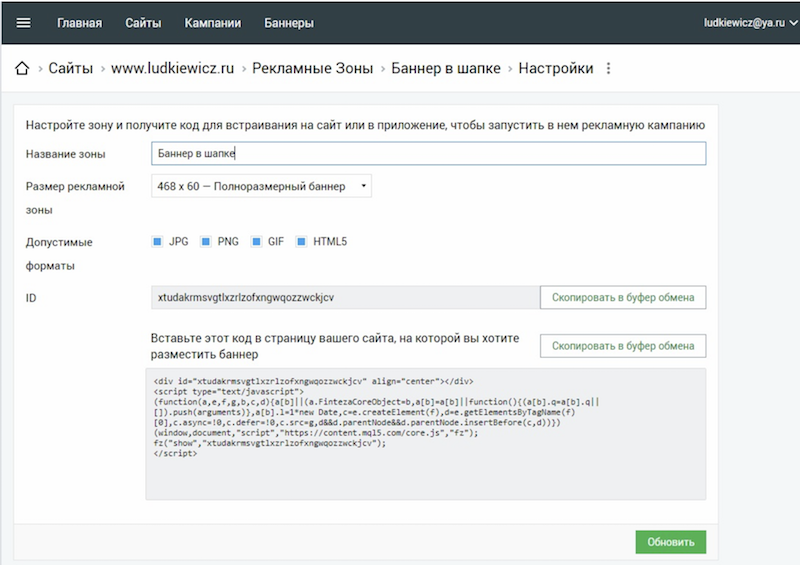This screenshot has width=800, height=565.
Task: Focus the Название зоны input field
Action: [x=429, y=154]
